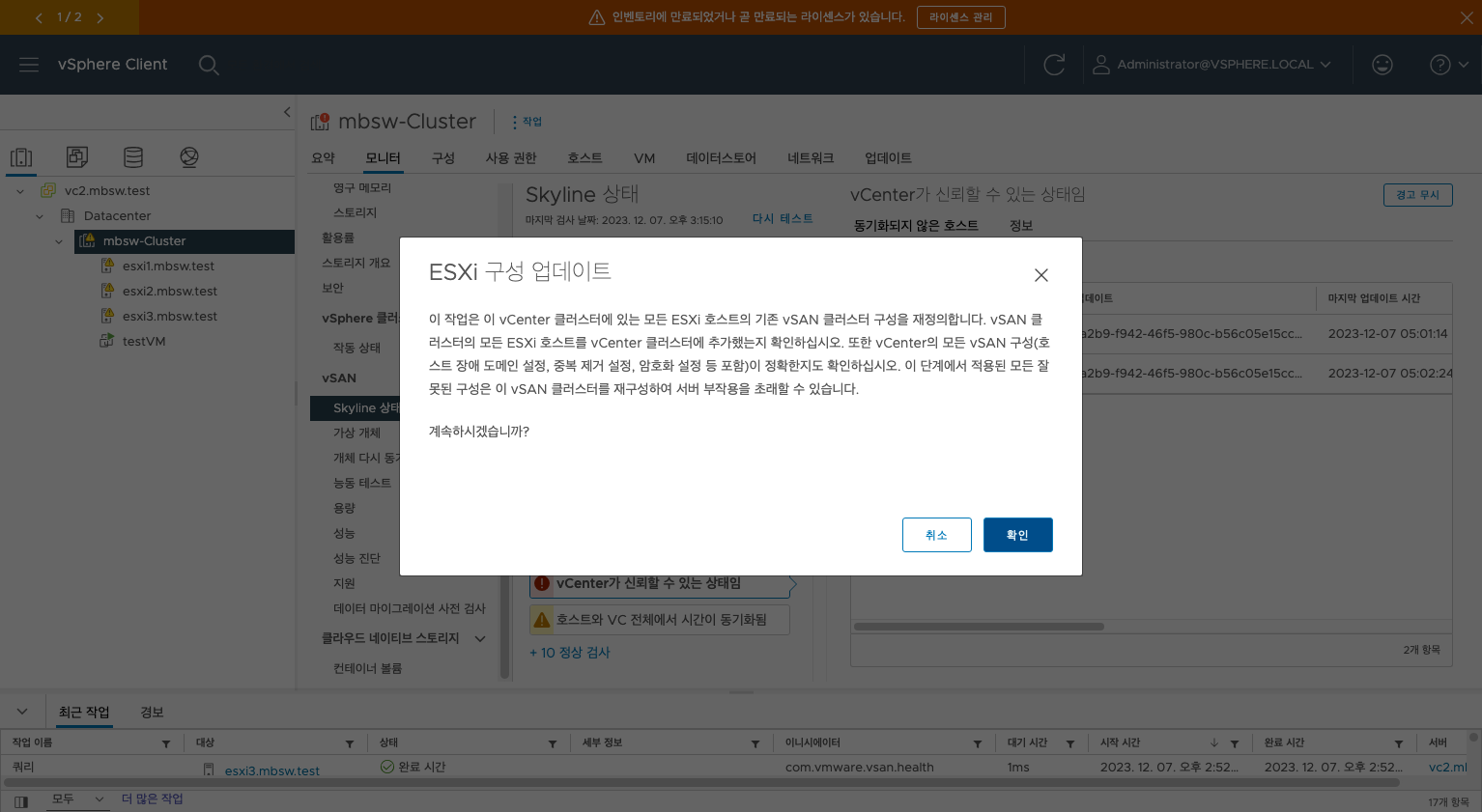The width and height of the screenshot is (1482, 812).
Task: Select 용량 under vSAN menu
Action: point(344,508)
